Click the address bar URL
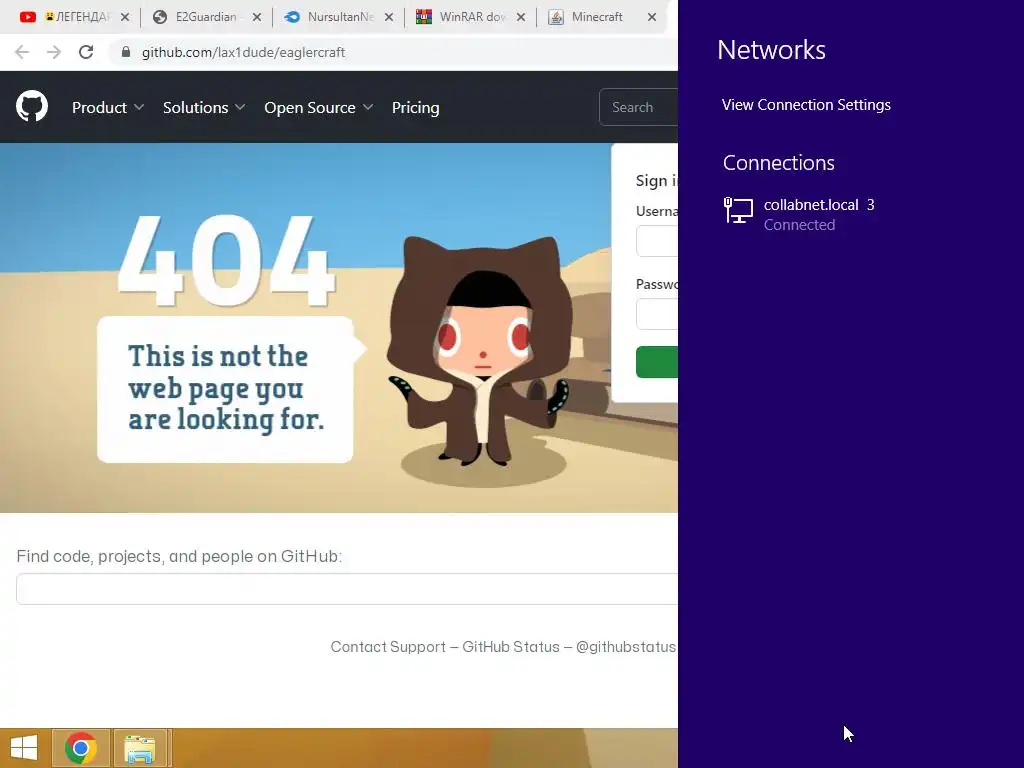 click(x=244, y=52)
